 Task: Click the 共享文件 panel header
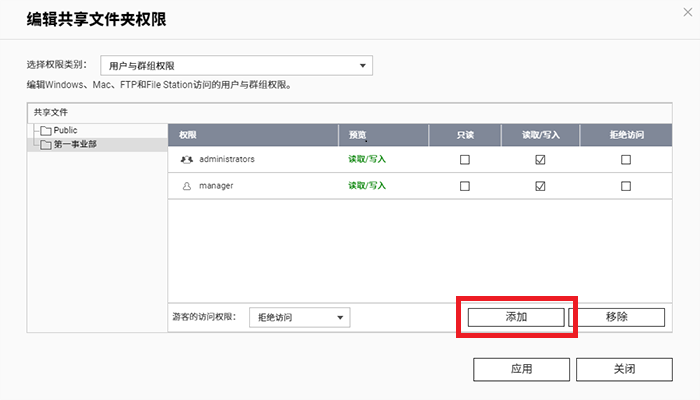[350, 113]
